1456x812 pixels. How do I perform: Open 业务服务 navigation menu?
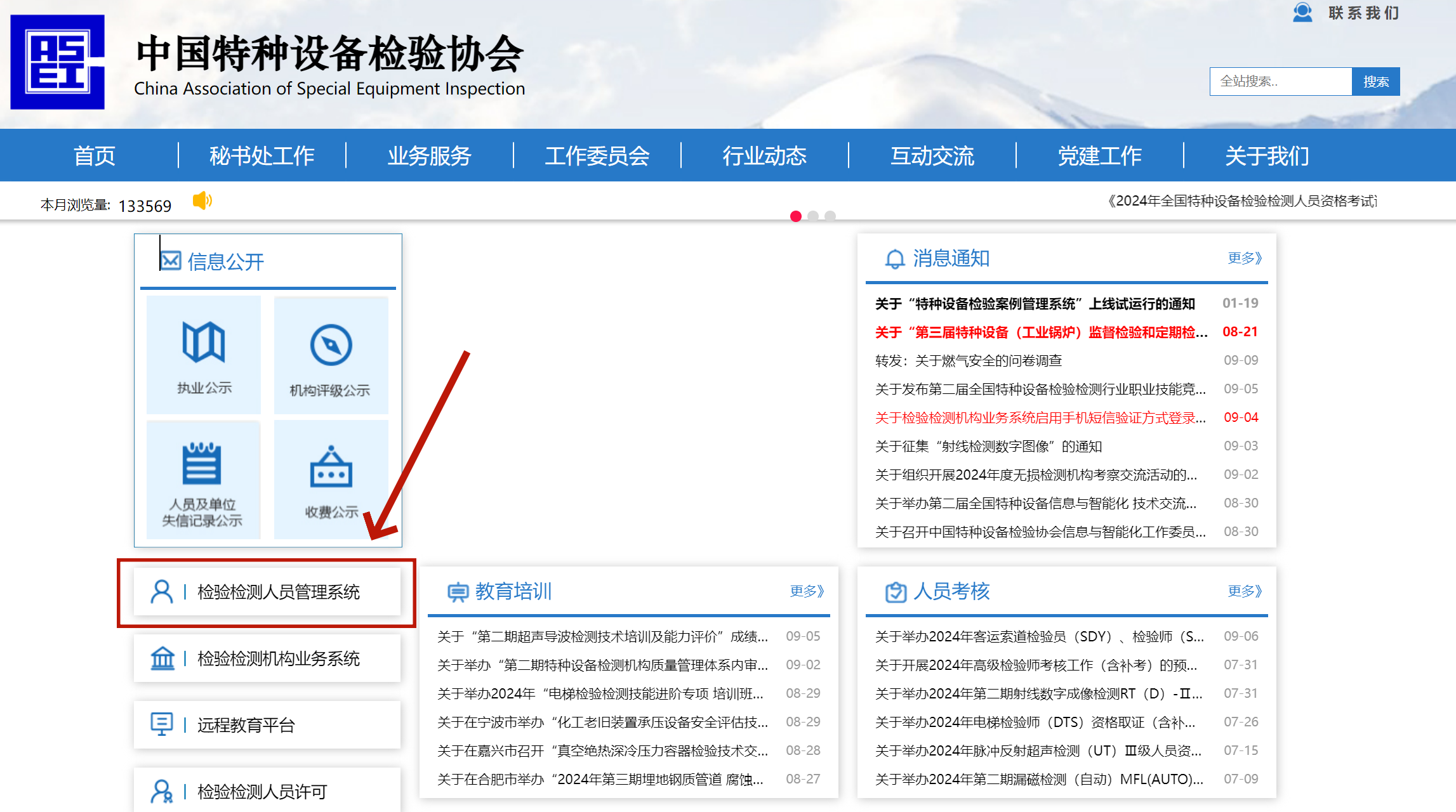[430, 155]
